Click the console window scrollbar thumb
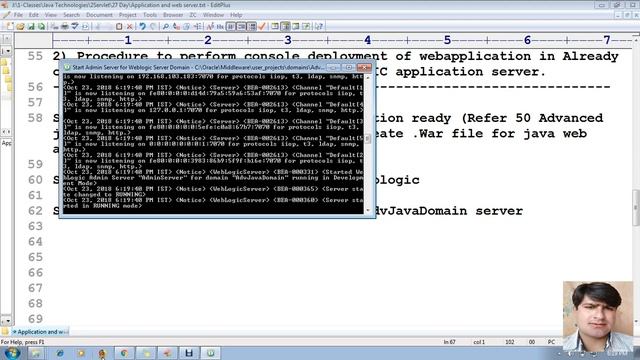640x360 pixels. pyautogui.click(x=368, y=138)
